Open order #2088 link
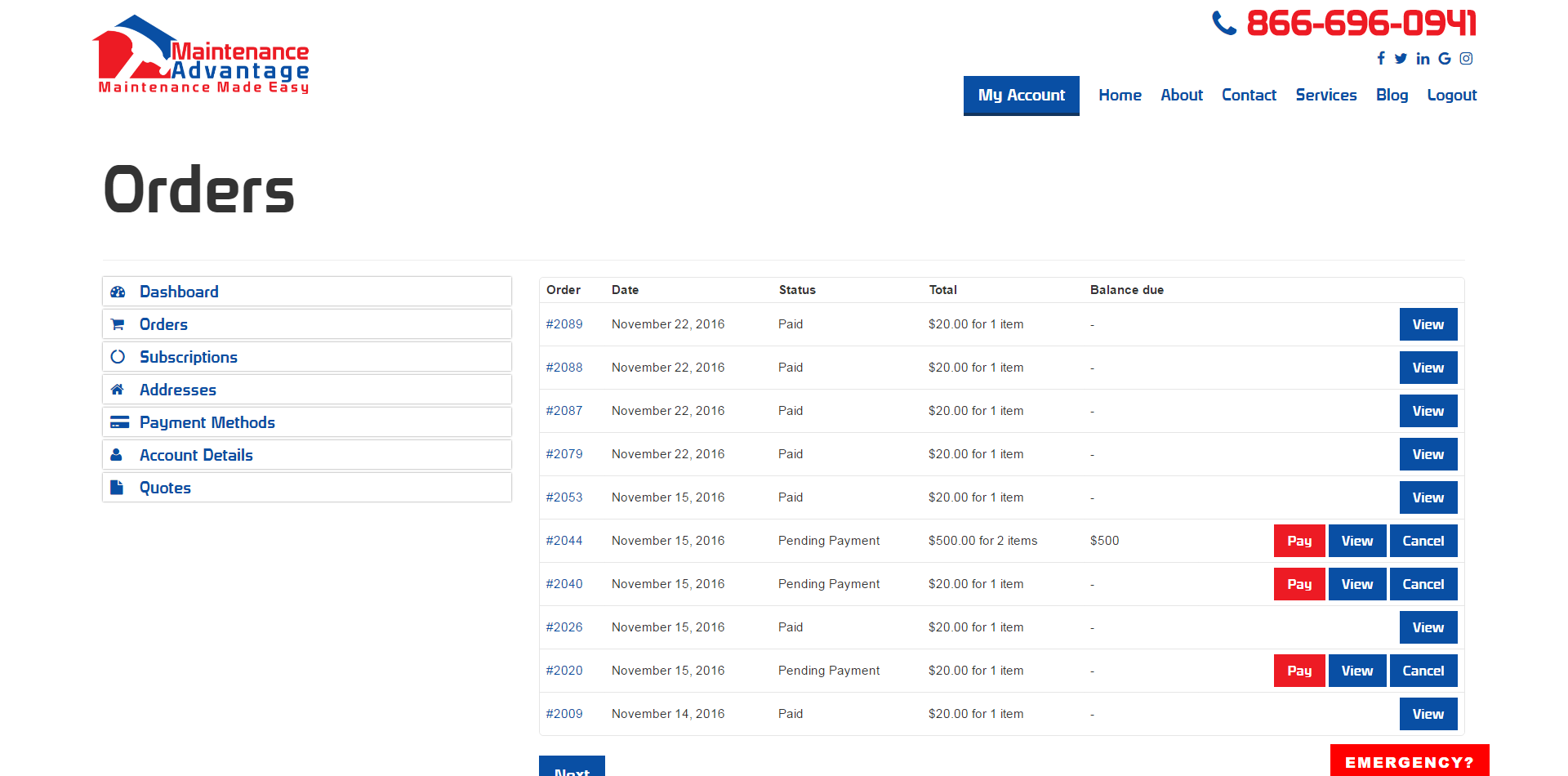This screenshot has height=776, width=1568. click(564, 368)
